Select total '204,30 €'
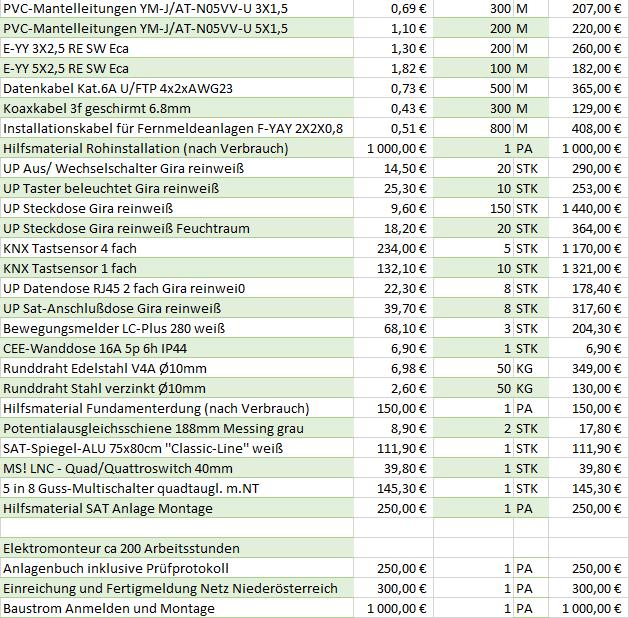 597,328
